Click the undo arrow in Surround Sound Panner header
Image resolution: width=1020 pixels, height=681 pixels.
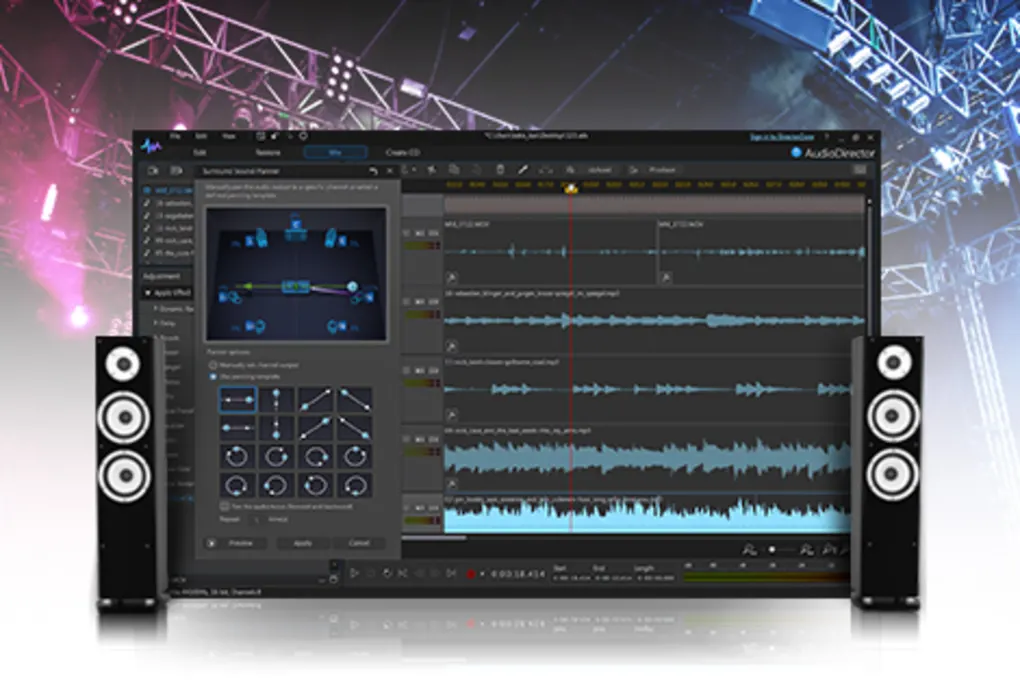[x=373, y=171]
